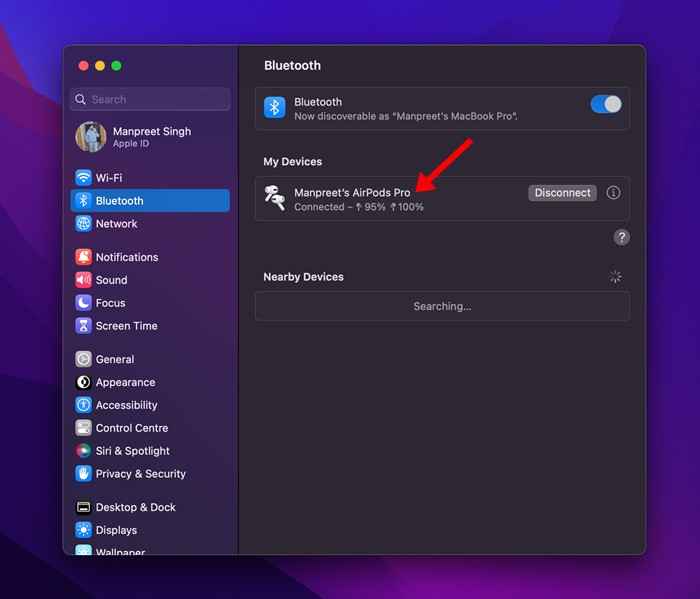
Task: Click the Now discoverable status text
Action: pos(406,116)
